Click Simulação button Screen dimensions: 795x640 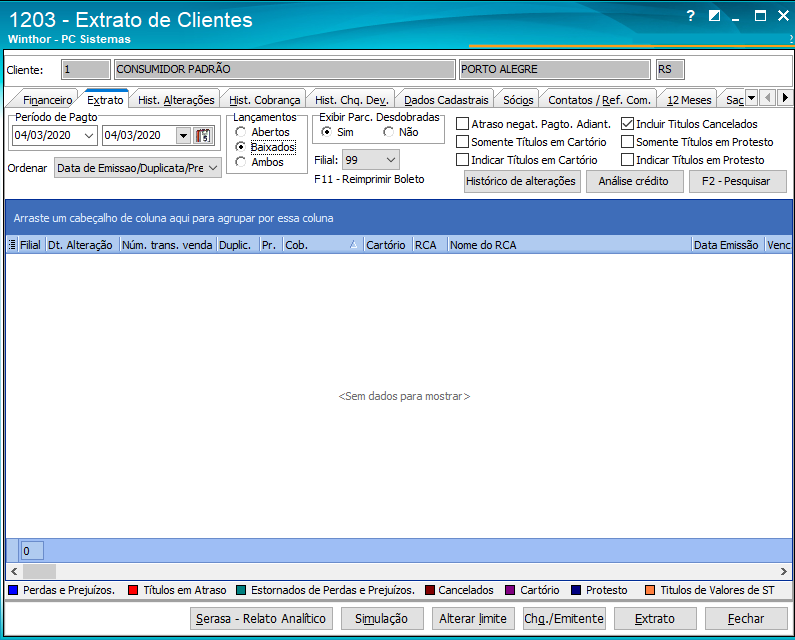[381, 619]
